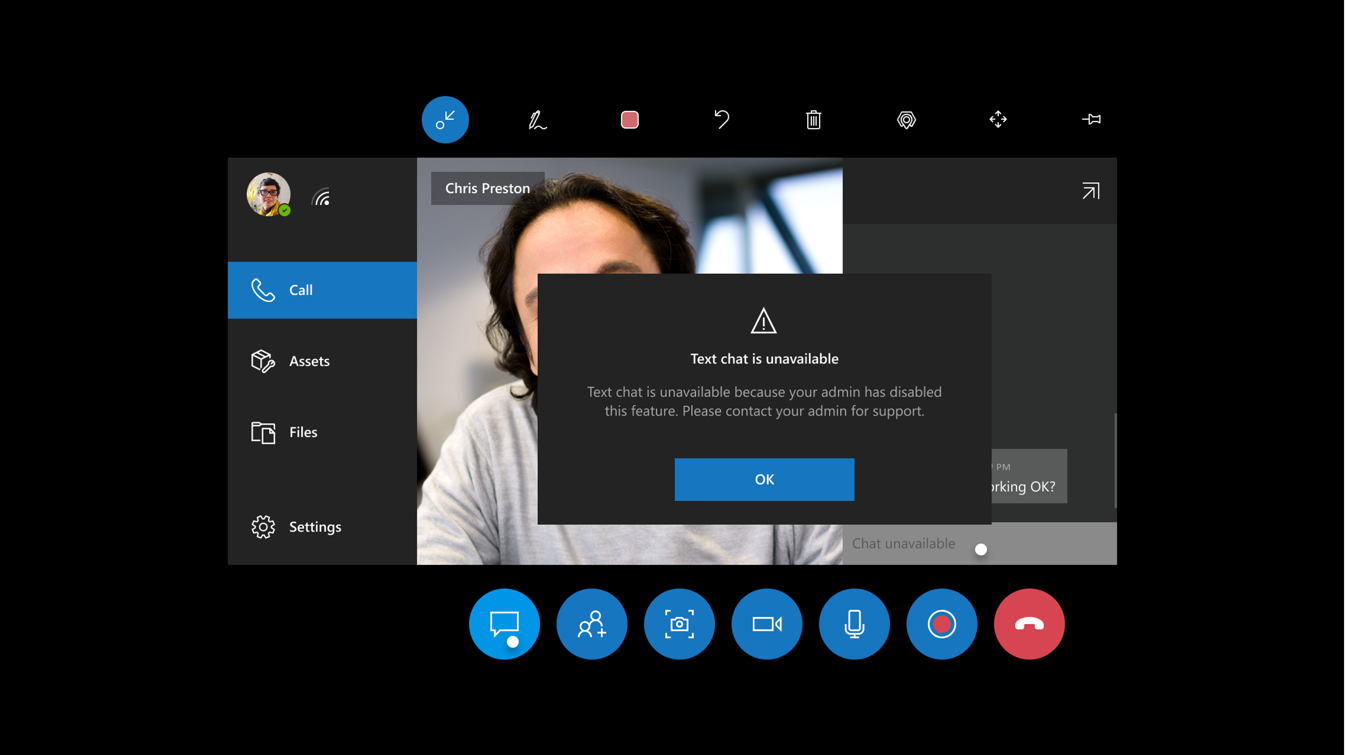Toggle the text chat panel

click(x=504, y=623)
